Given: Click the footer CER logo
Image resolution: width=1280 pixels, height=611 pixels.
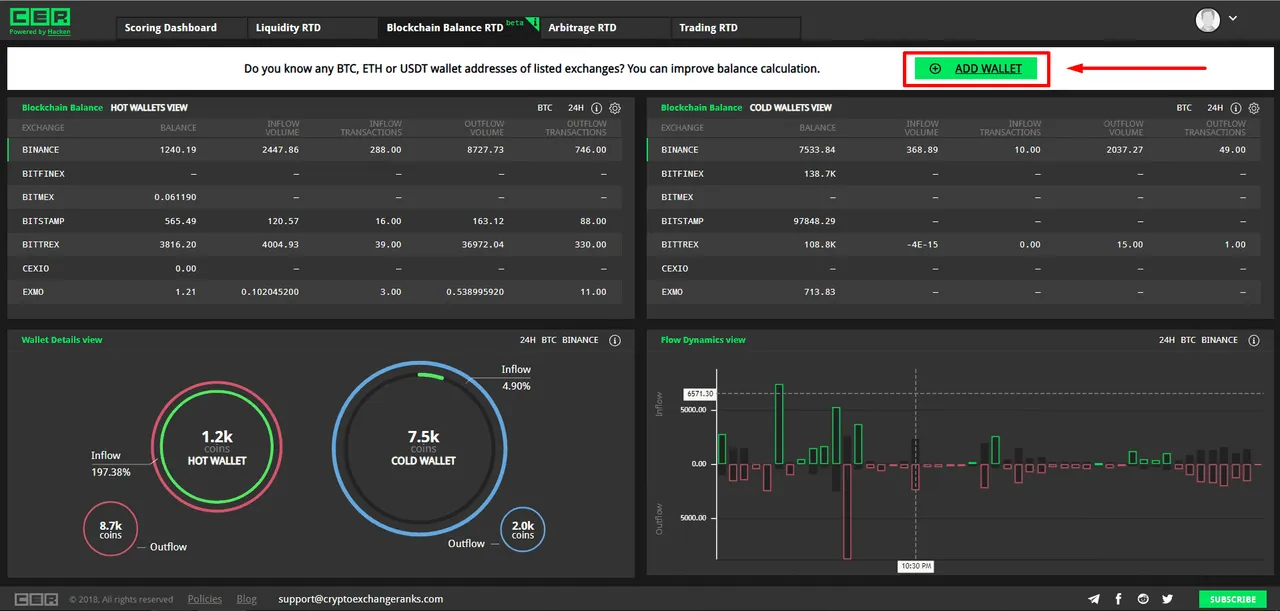Looking at the screenshot, I should (36, 599).
